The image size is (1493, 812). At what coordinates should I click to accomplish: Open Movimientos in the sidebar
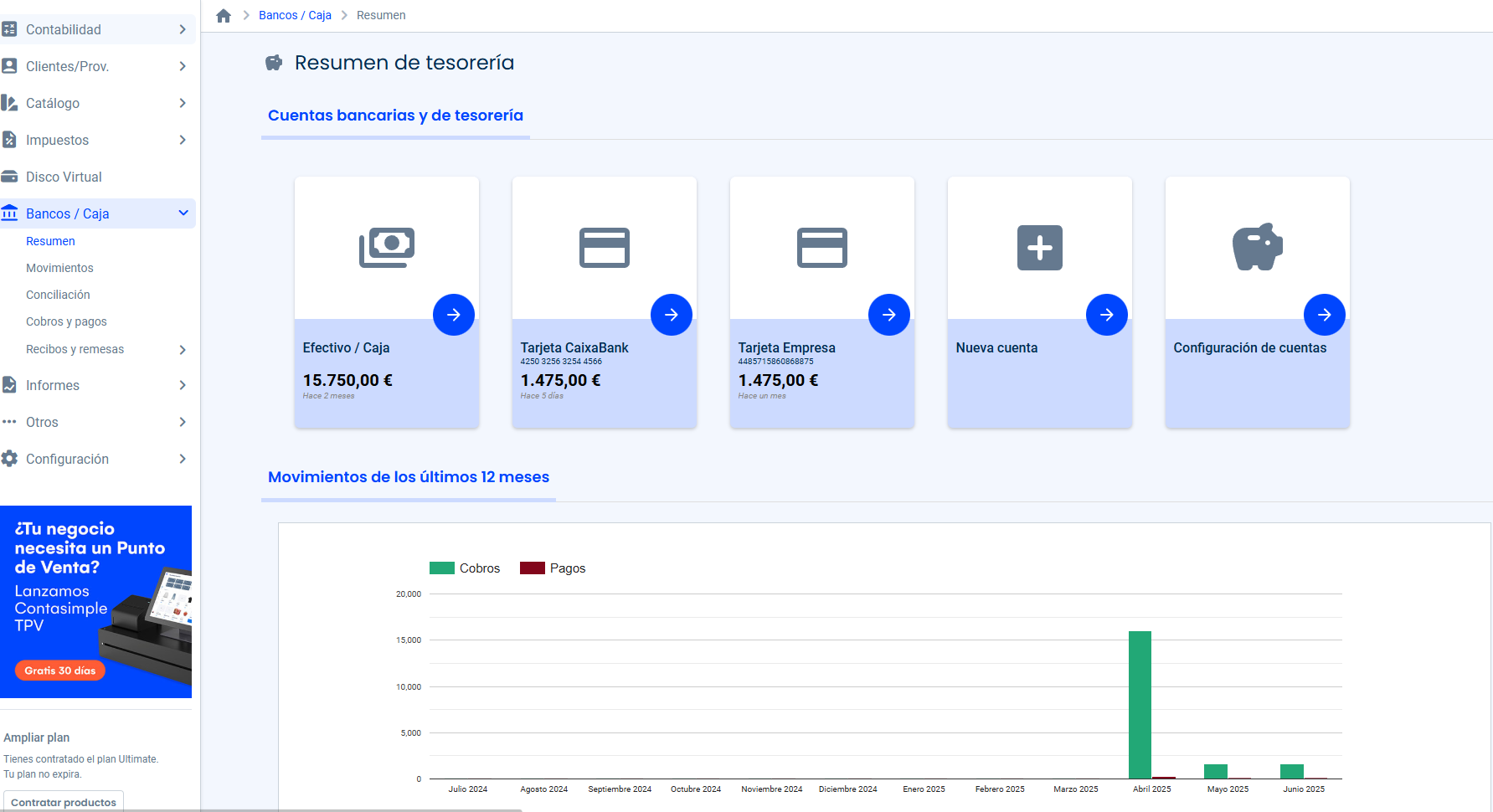pos(59,268)
